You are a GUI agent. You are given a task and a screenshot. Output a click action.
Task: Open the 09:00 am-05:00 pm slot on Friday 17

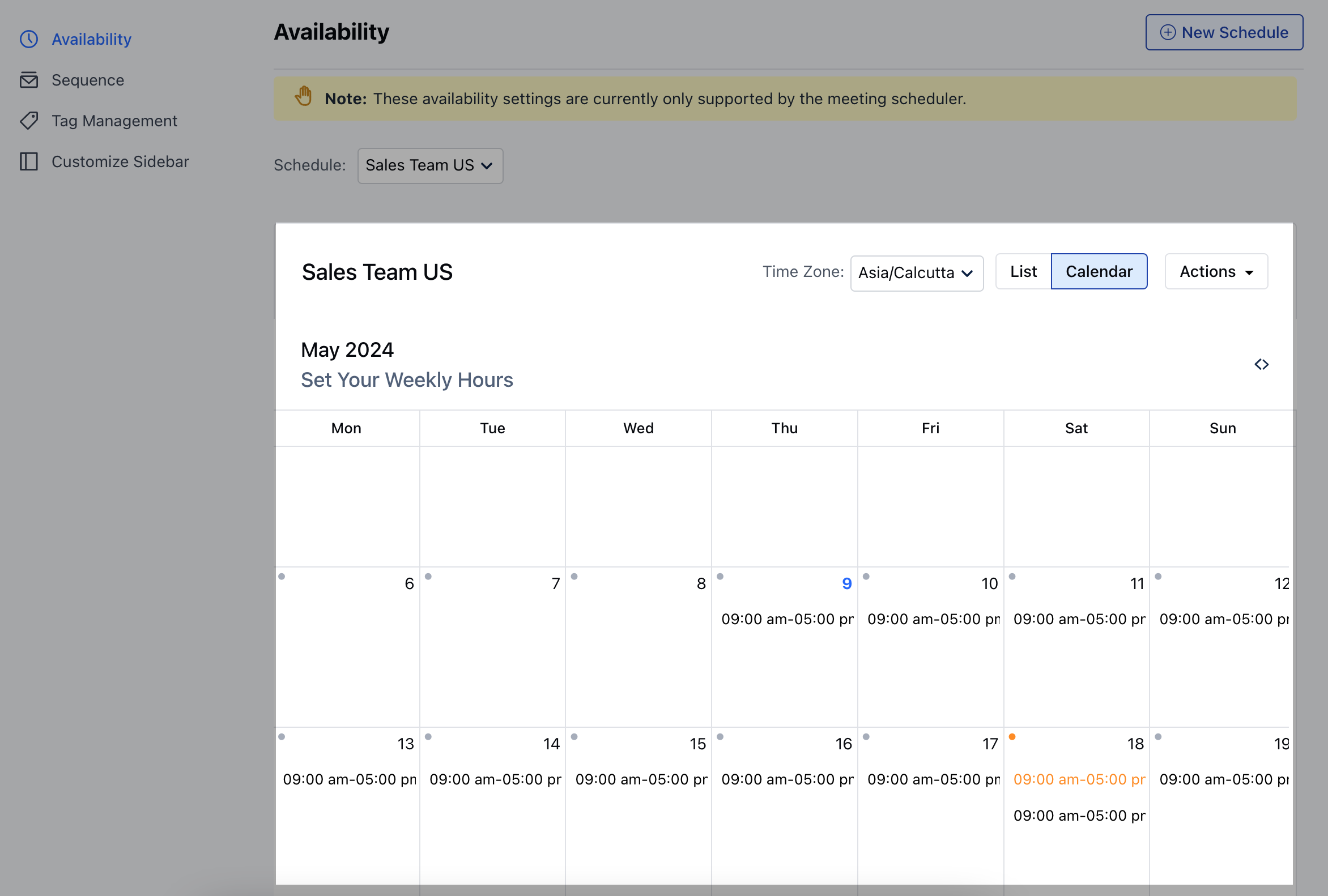934,779
